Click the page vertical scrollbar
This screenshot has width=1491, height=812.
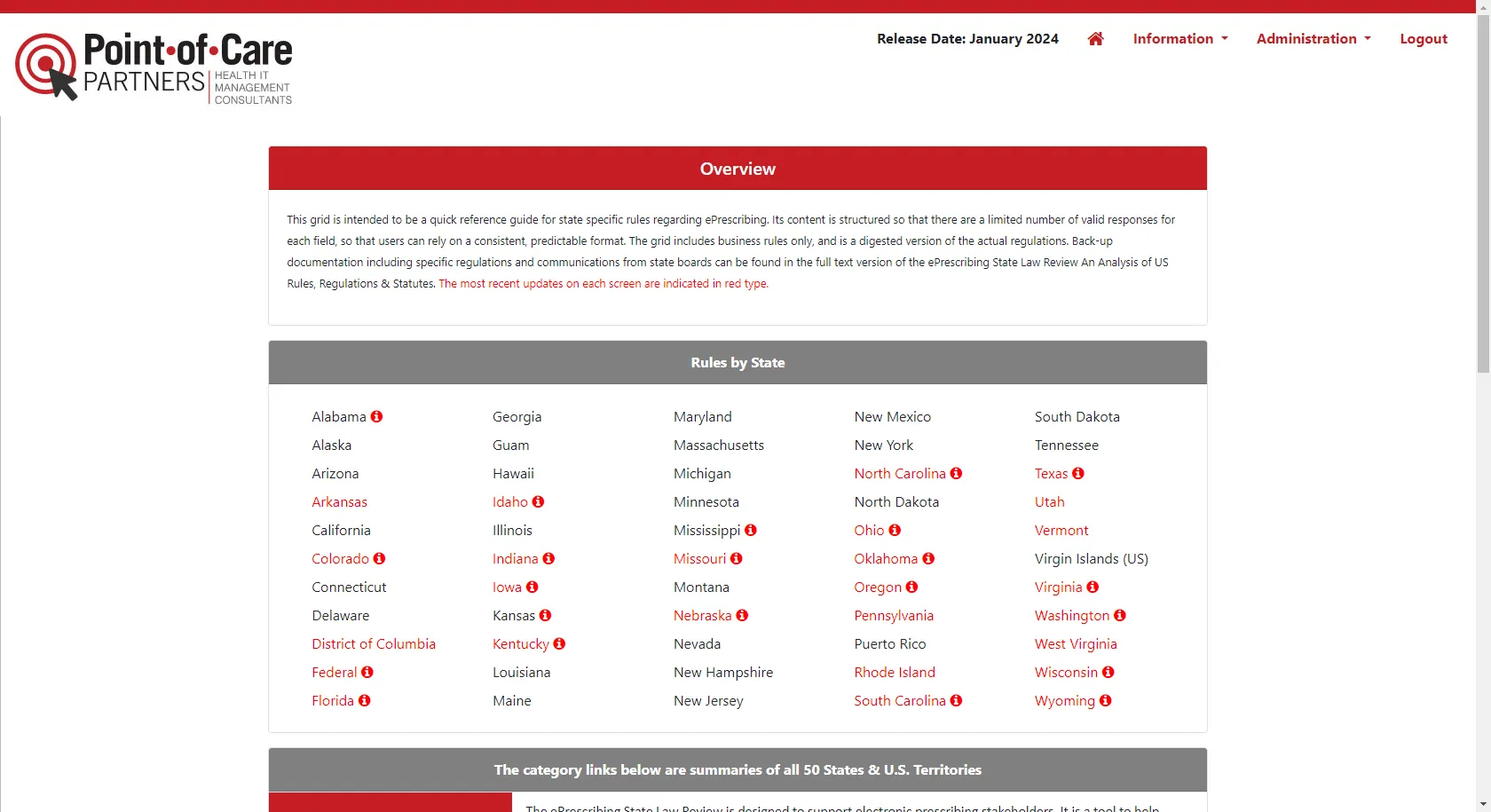coord(1483,195)
